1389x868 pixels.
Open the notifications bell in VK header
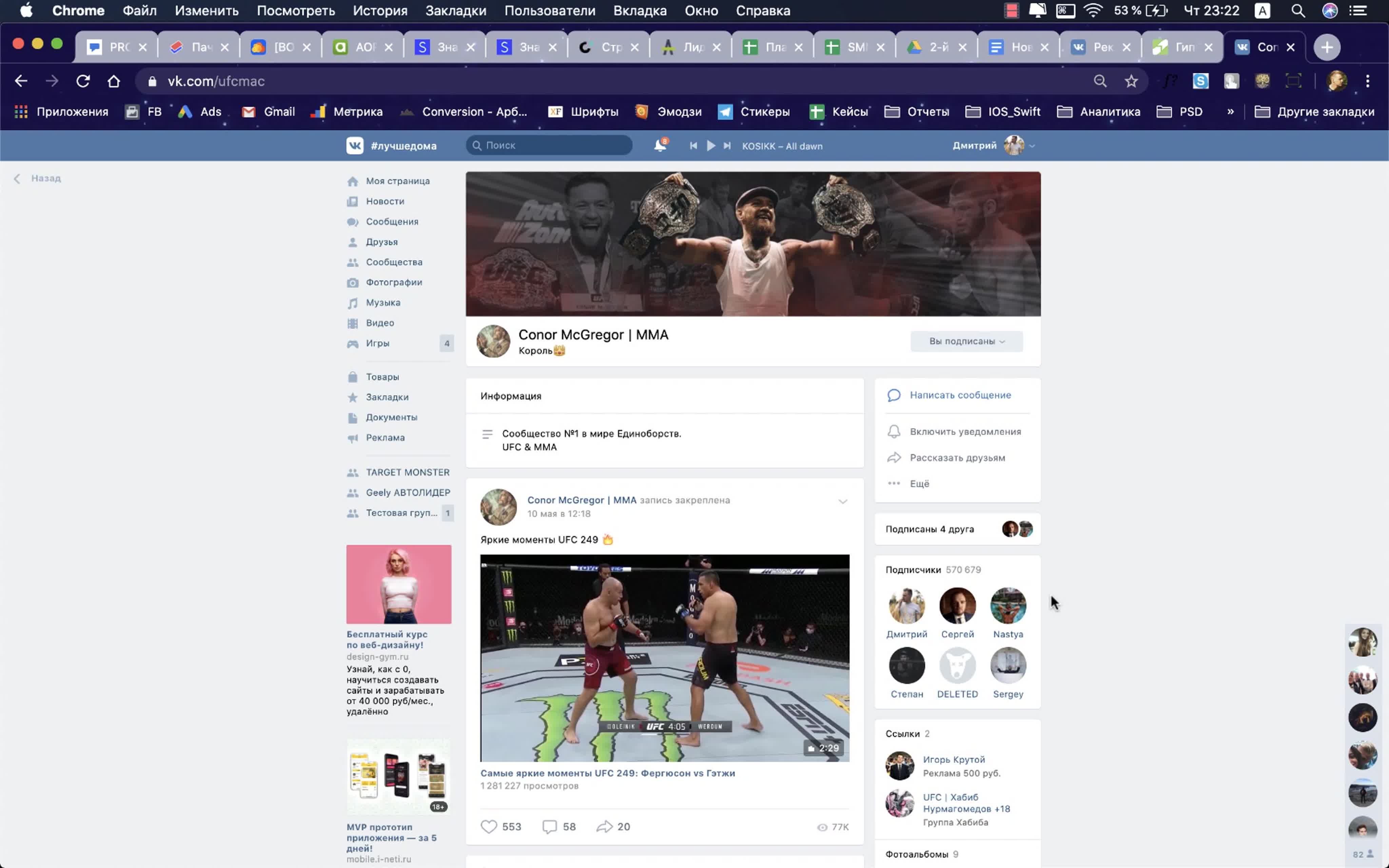660,146
